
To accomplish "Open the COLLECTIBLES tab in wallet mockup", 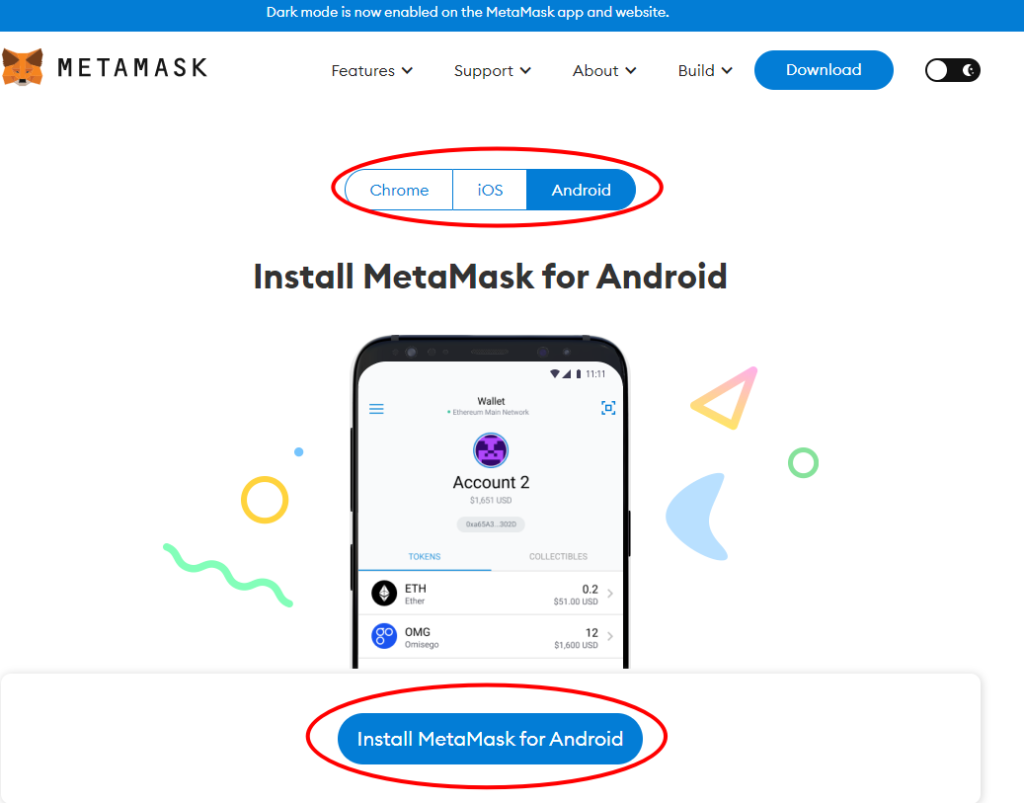I will point(558,556).
